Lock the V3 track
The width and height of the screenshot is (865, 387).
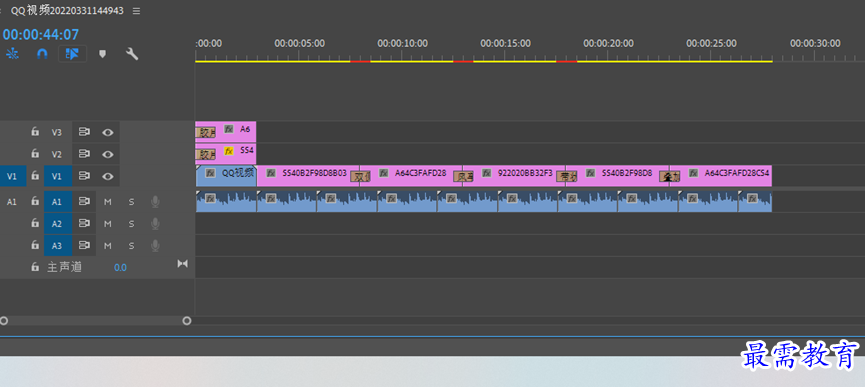click(35, 132)
